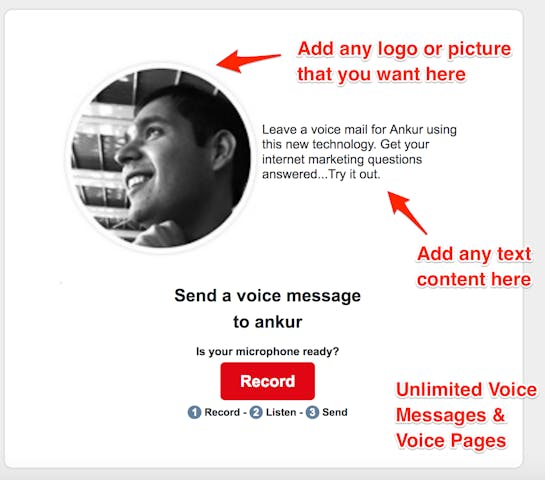Click the 'to ankur' heading line

pos(268,322)
